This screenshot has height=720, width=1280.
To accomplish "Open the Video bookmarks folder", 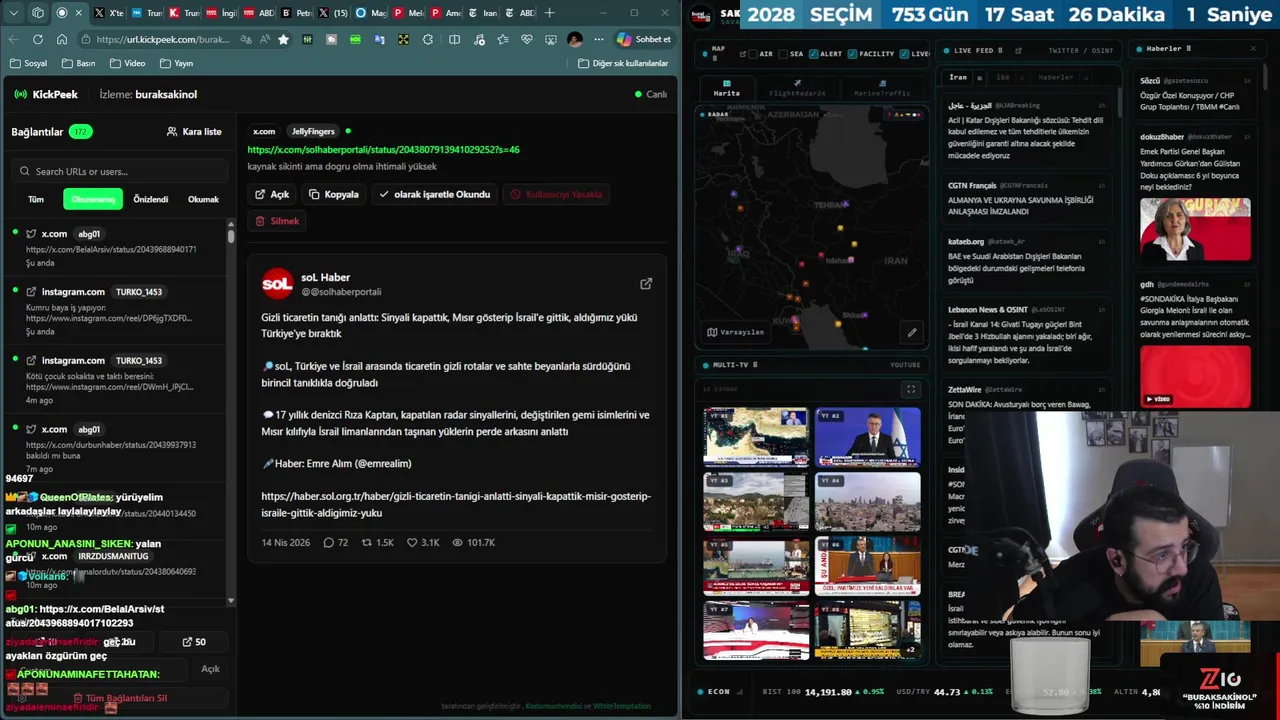I will click(x=127, y=63).
